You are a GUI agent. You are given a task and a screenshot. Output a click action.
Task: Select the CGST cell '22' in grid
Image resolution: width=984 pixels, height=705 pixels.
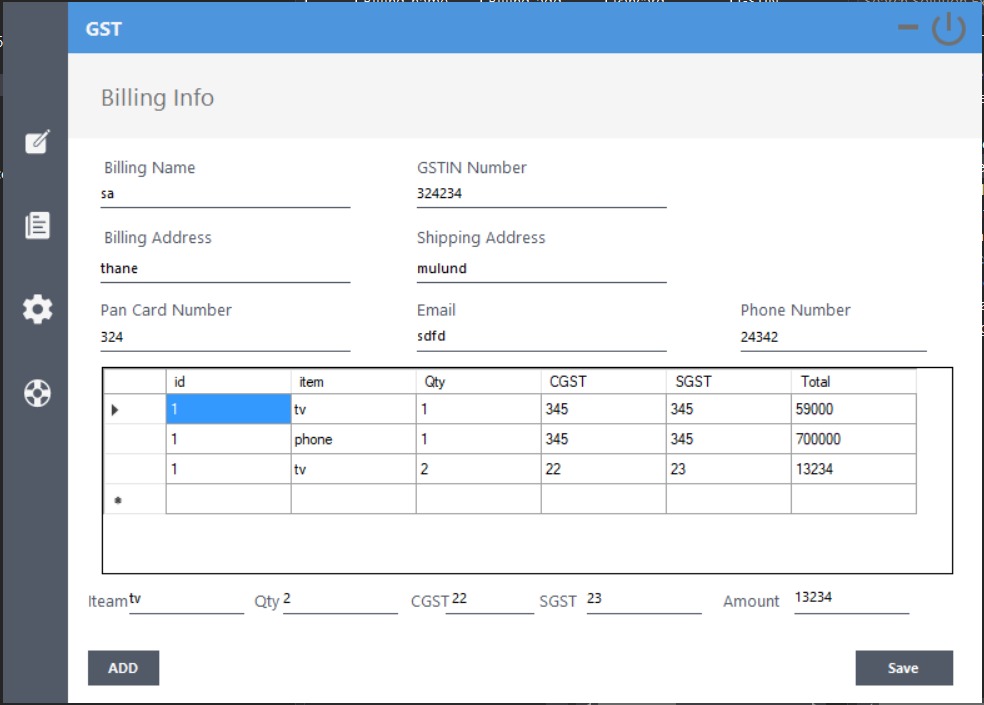[x=603, y=469]
